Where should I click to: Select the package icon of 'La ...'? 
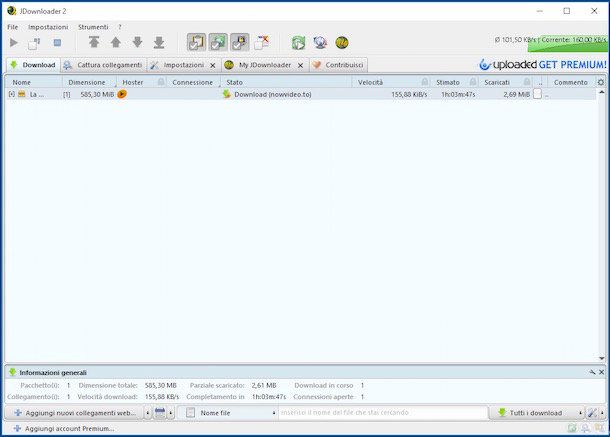click(21, 94)
